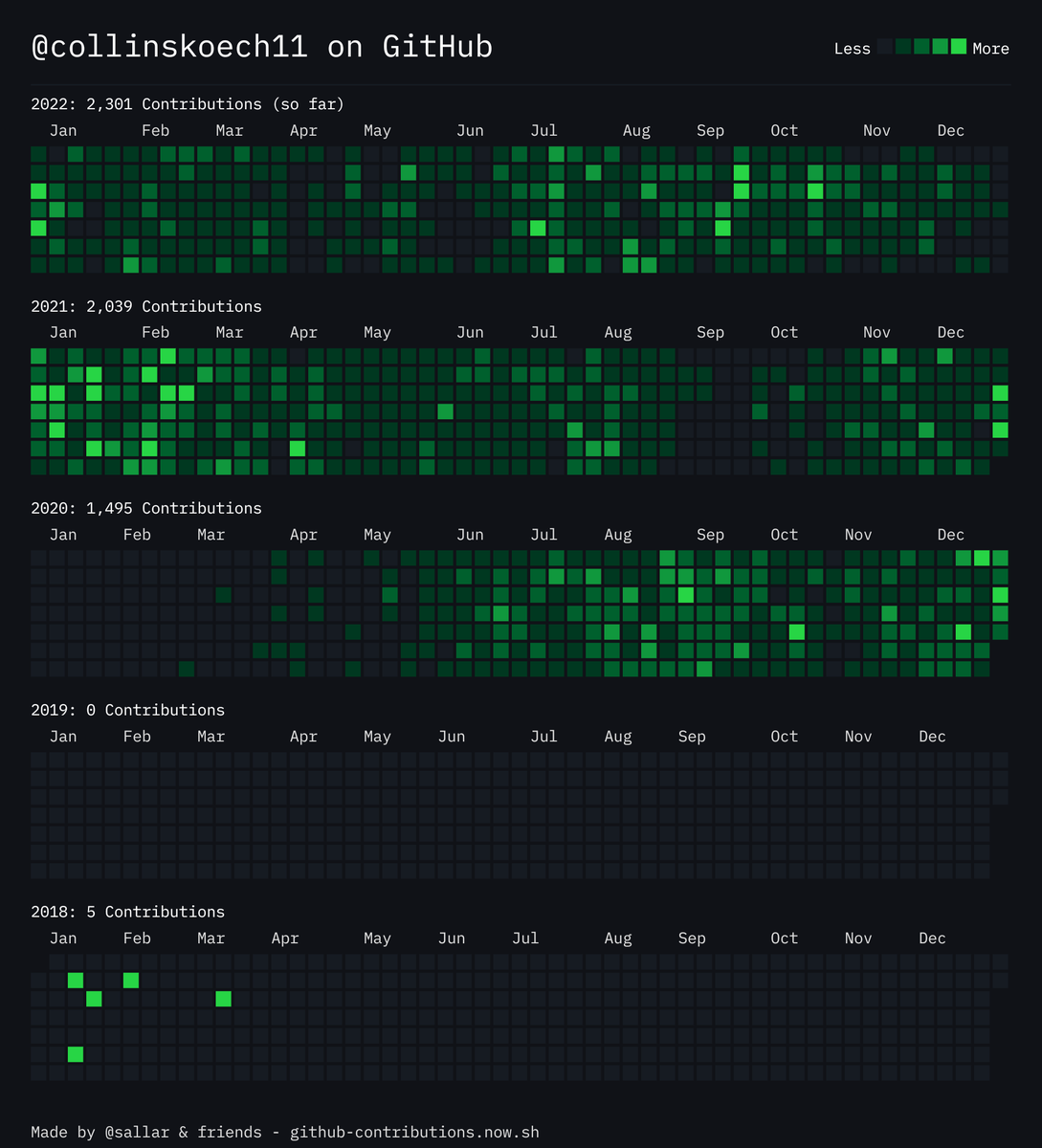Click the Mar label in the 2020 graph
This screenshot has height=1148, width=1042.
coord(211,535)
